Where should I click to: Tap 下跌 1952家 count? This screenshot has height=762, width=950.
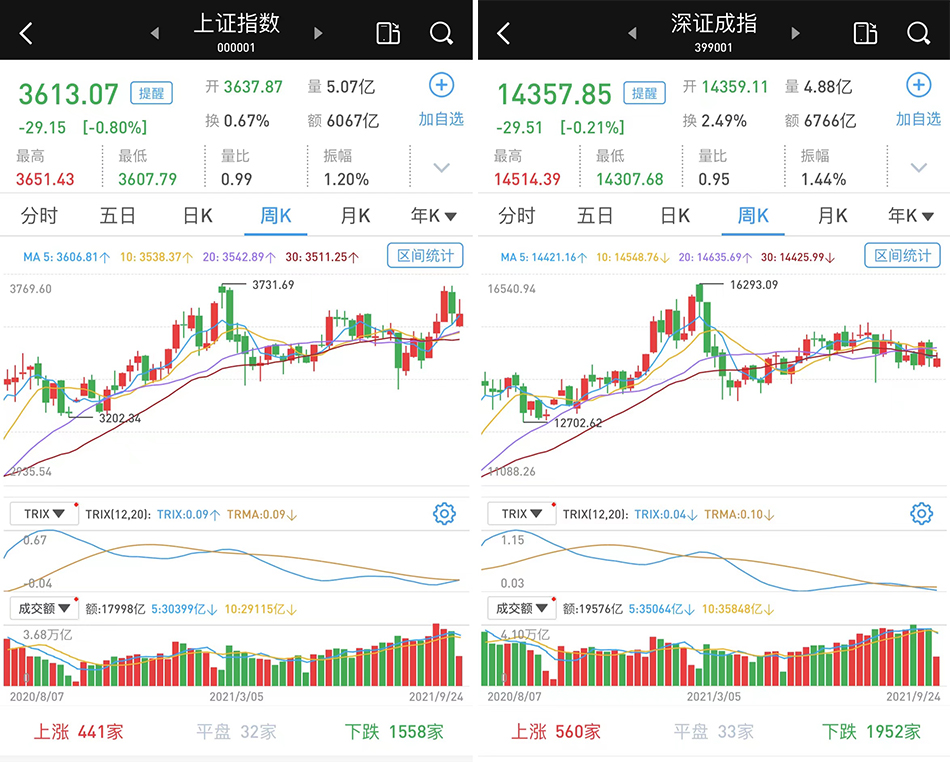(x=872, y=732)
